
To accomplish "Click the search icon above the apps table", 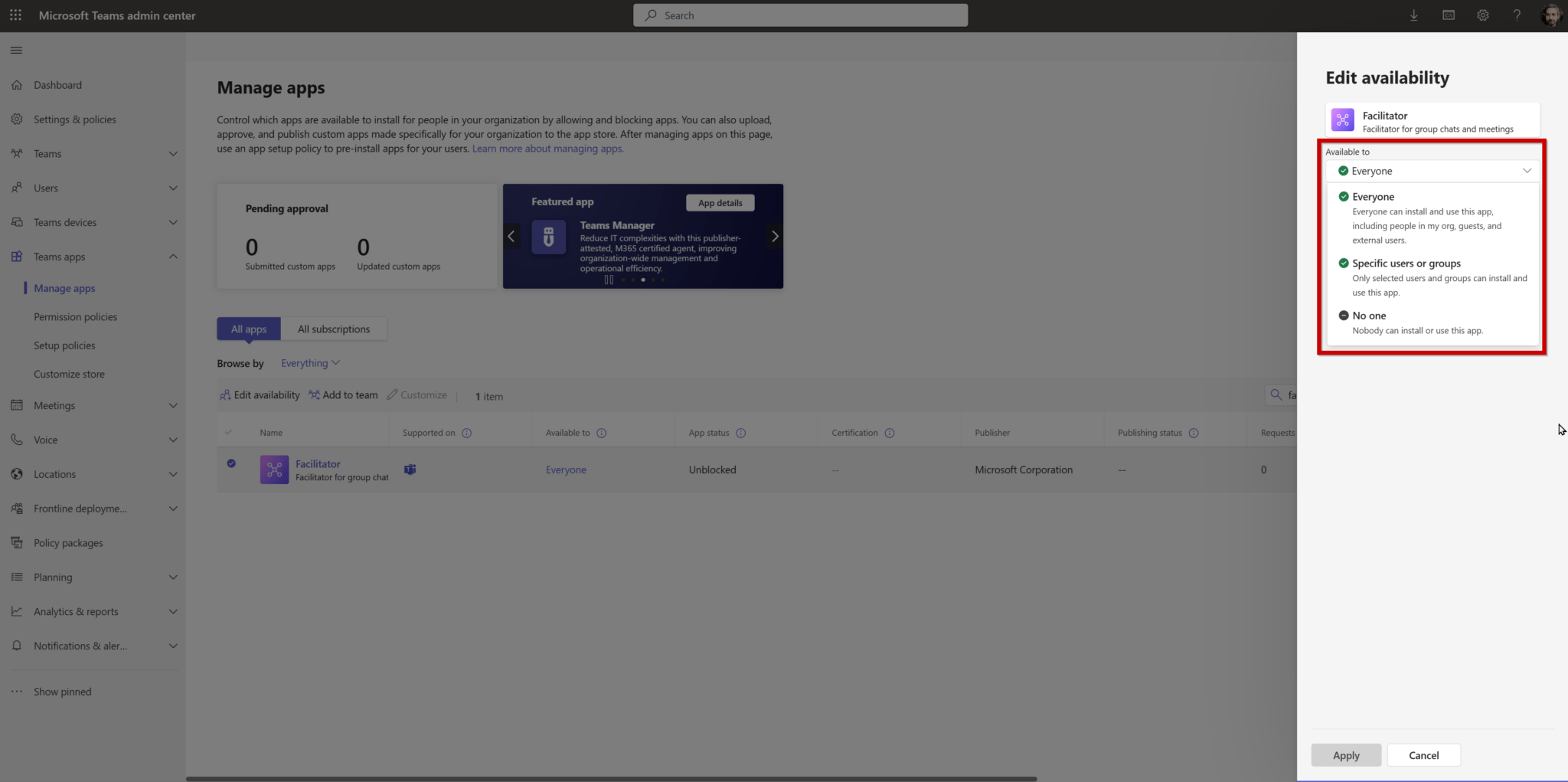I will pos(1276,395).
